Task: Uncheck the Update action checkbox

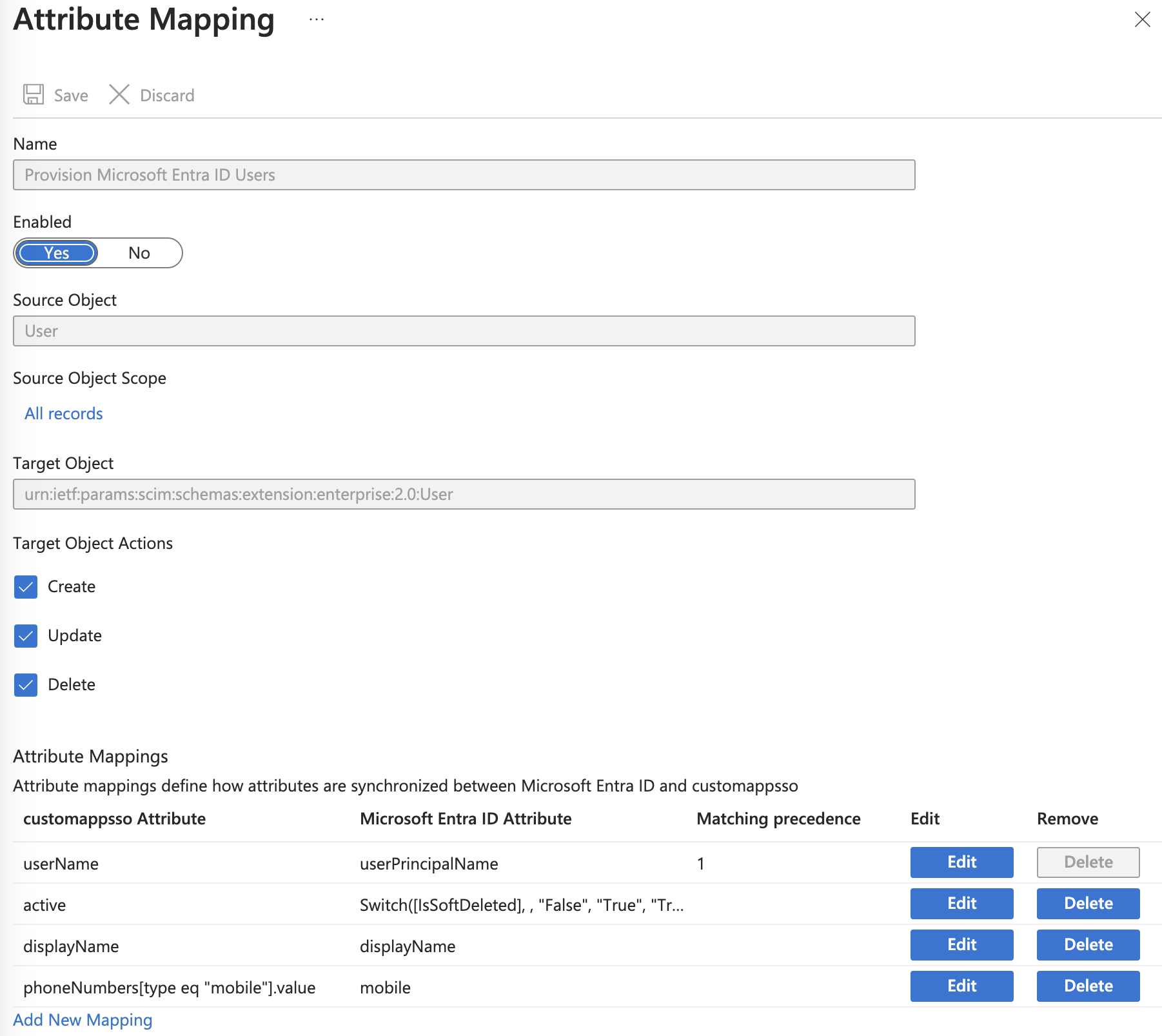Action: 26,635
